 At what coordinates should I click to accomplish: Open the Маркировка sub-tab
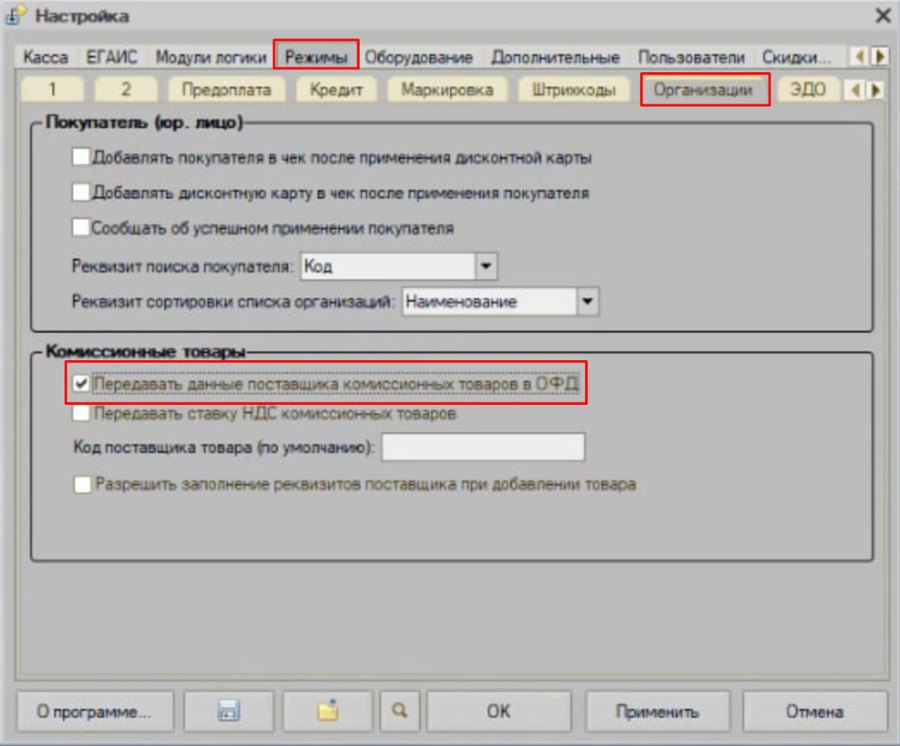point(447,90)
